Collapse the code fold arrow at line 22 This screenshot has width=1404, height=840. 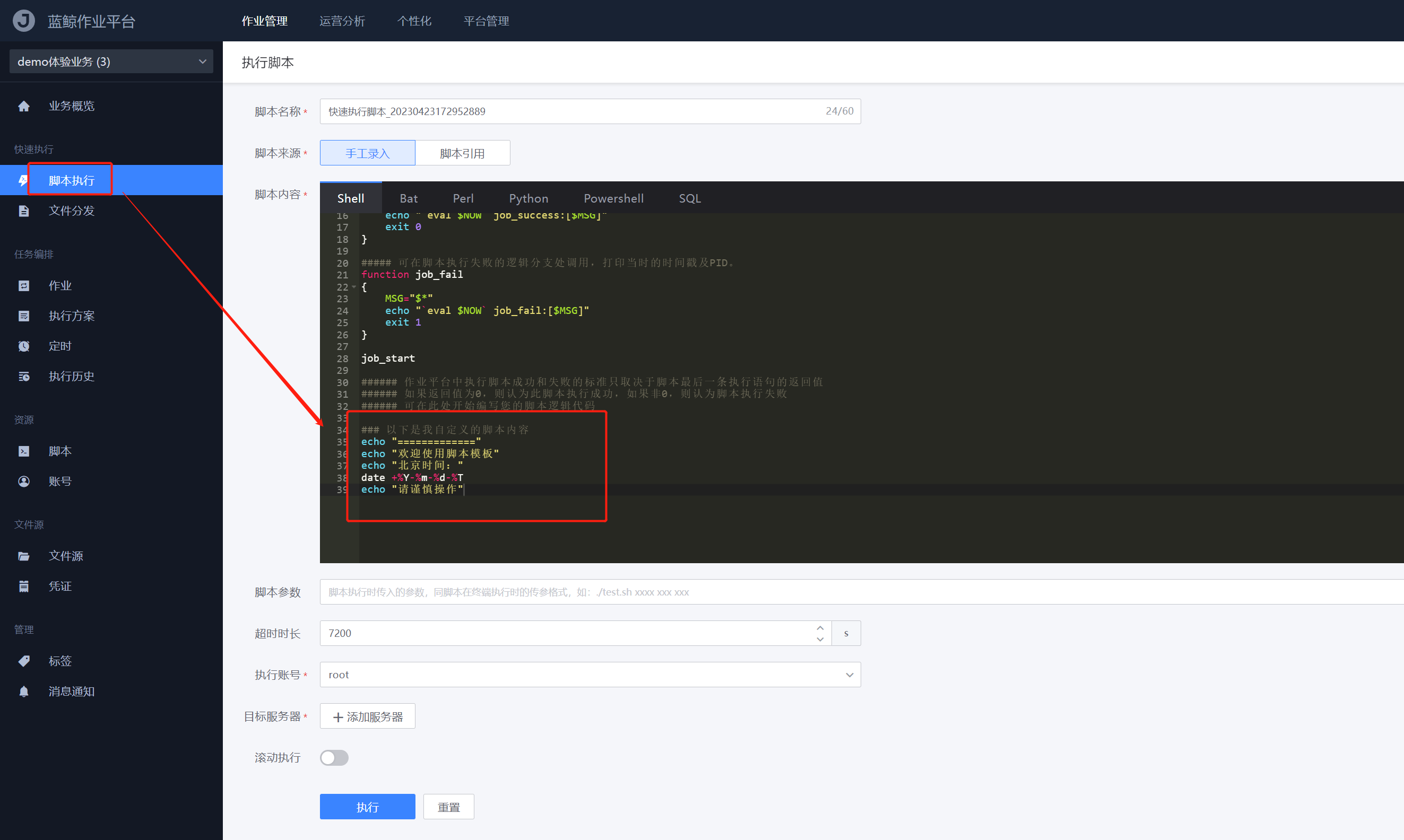coord(354,287)
